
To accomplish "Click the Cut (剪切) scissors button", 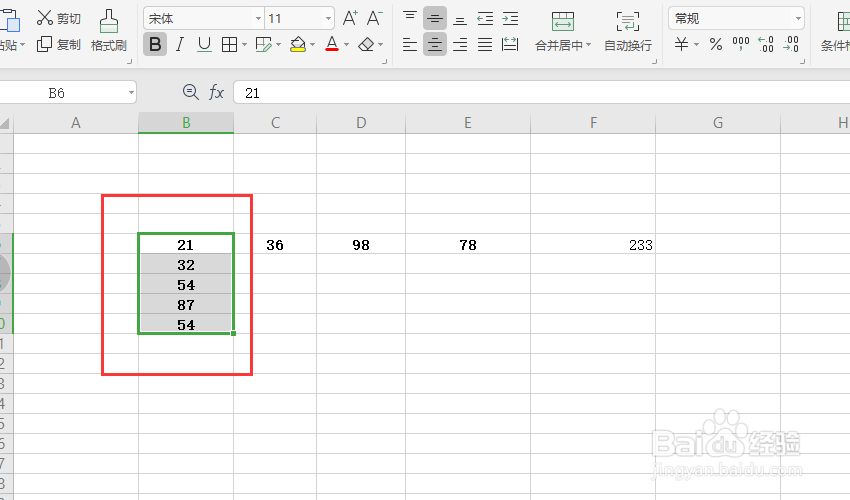I will [59, 18].
